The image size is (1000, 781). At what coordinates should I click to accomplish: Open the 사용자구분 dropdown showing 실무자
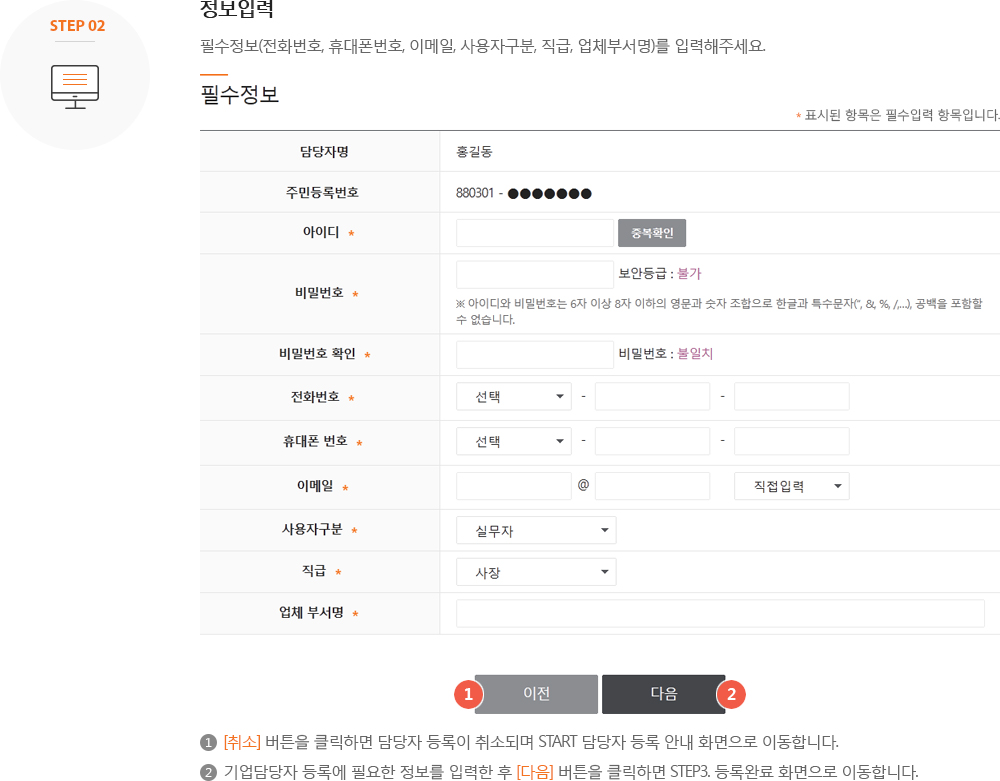(x=535, y=529)
